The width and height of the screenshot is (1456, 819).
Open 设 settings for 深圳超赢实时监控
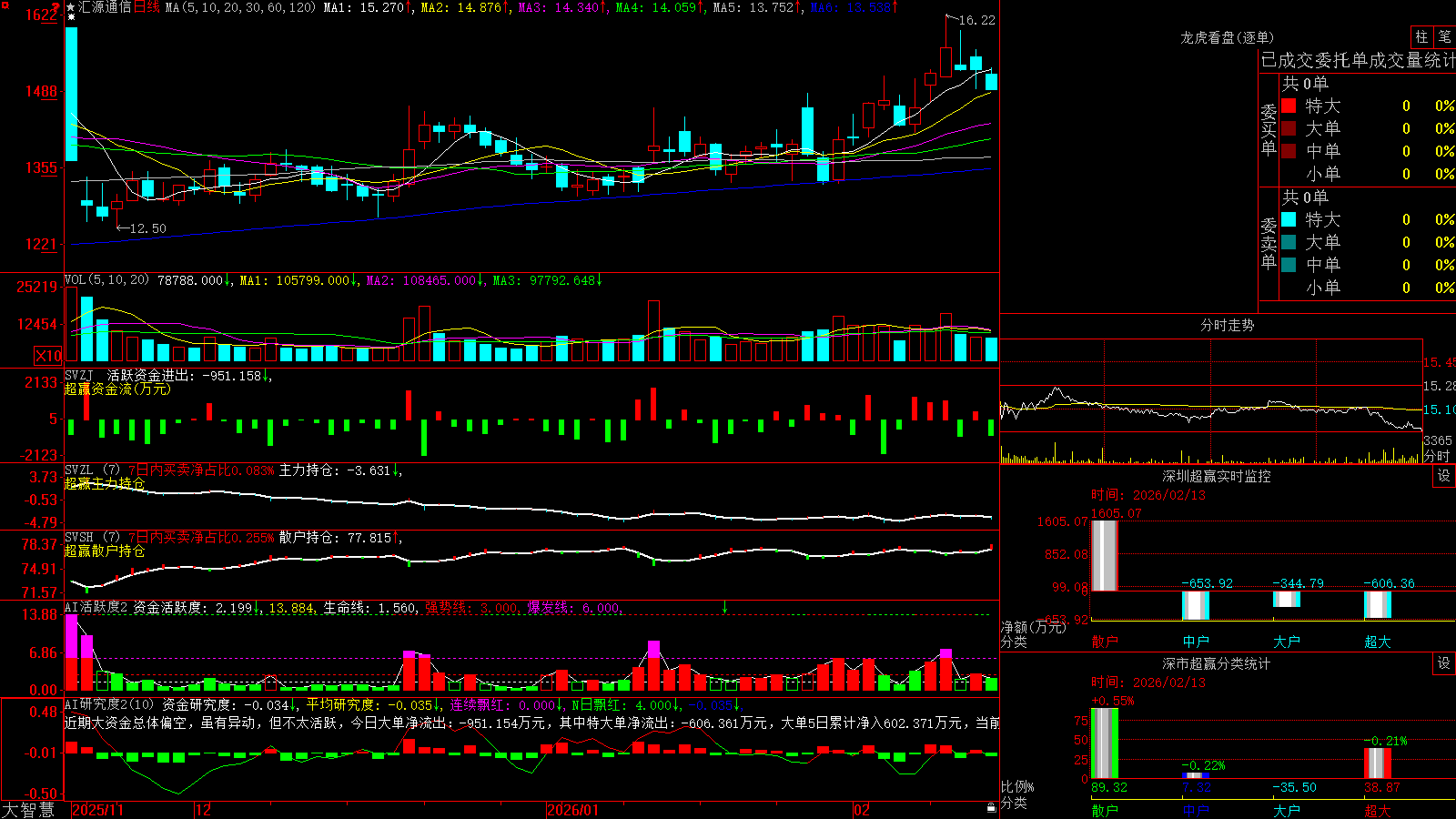click(x=1444, y=476)
